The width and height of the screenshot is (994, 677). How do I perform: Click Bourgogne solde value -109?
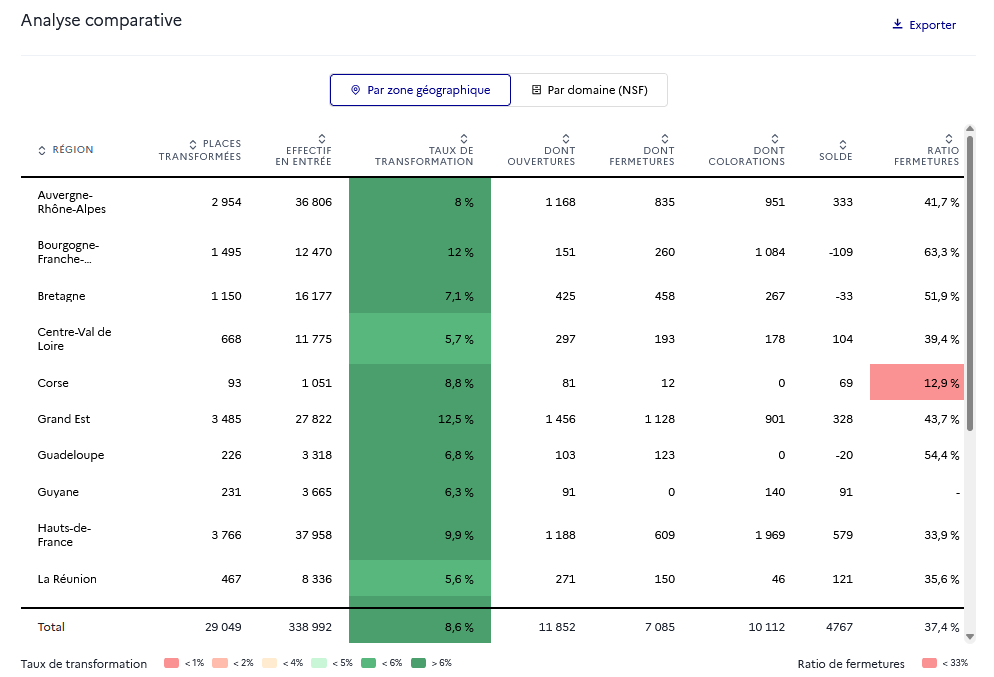(841, 252)
